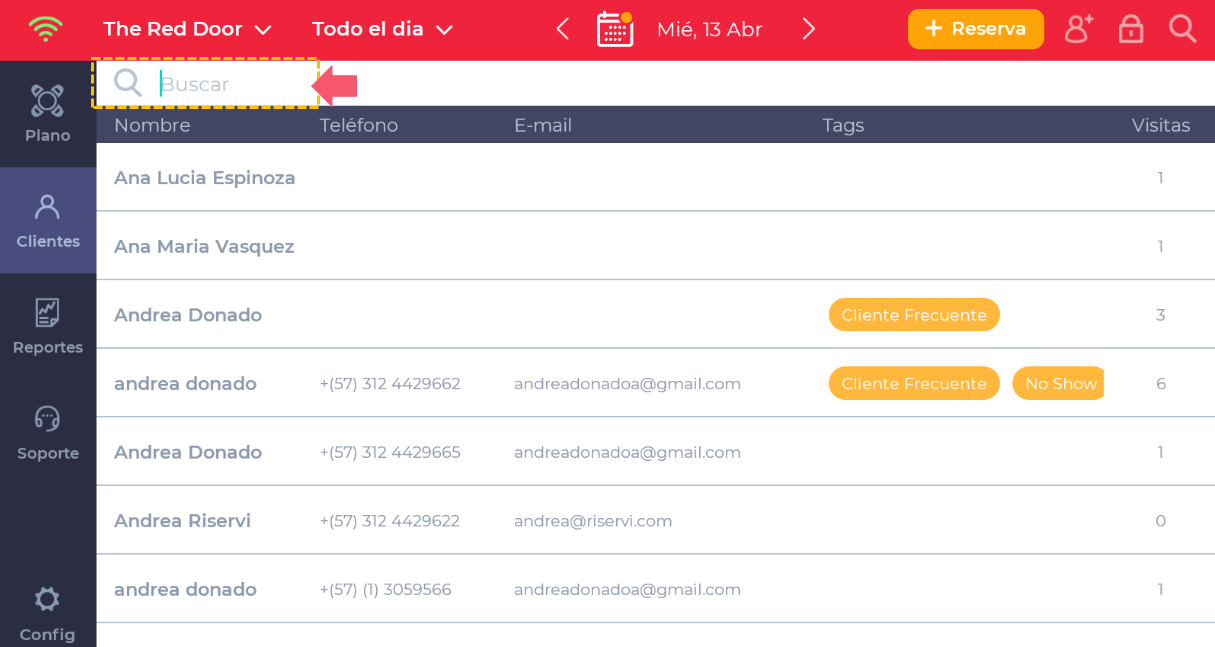Create a new booking with + Reserva
Image resolution: width=1215 pixels, height=647 pixels.
(976, 29)
